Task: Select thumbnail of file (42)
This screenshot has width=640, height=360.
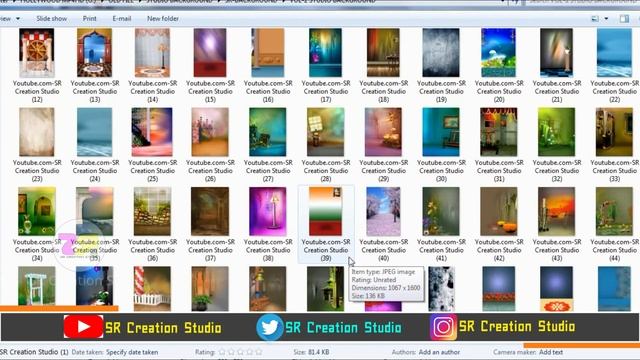Action: 498,211
